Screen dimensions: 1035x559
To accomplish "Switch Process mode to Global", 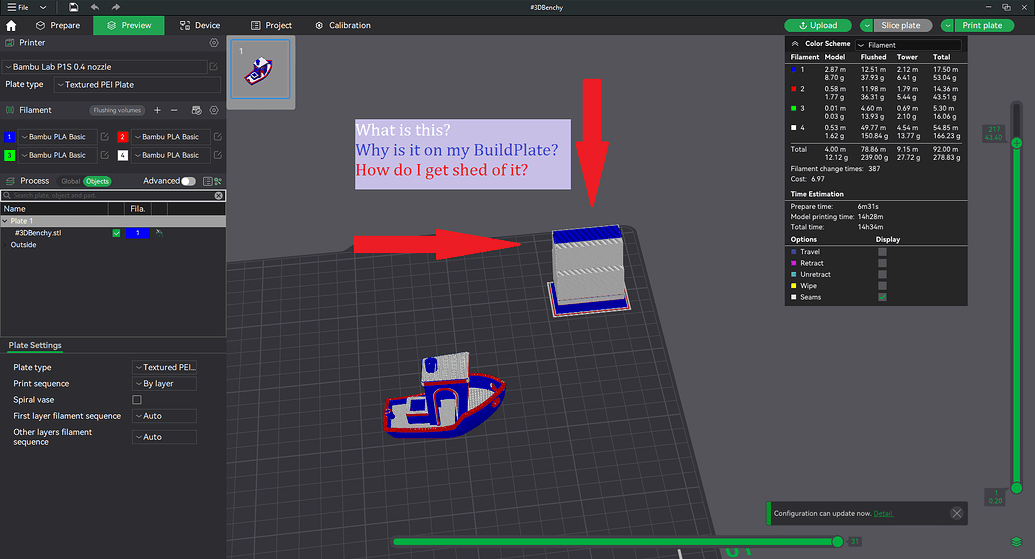I will click(x=70, y=181).
